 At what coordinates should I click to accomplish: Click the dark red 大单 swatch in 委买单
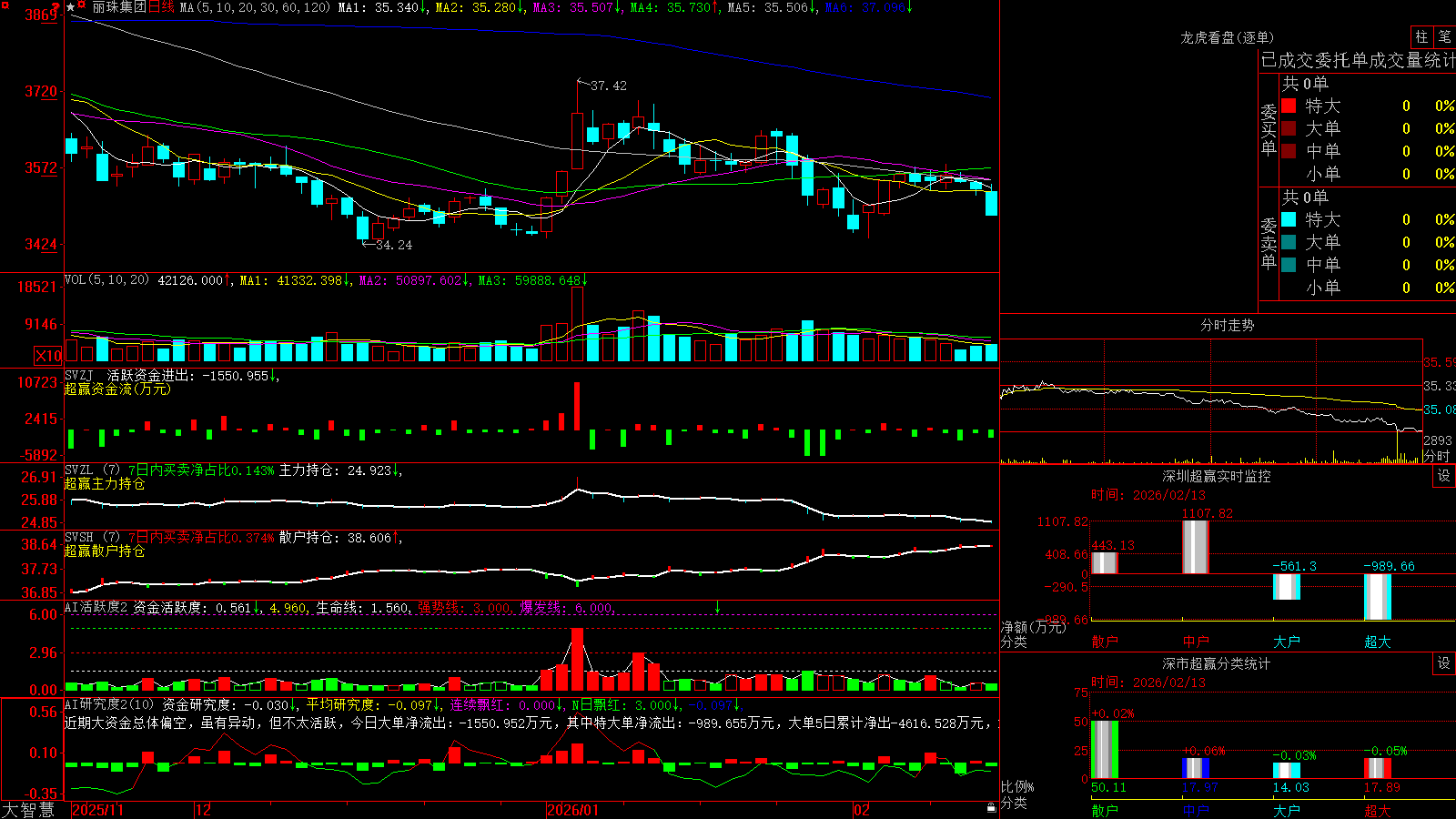click(x=1289, y=128)
